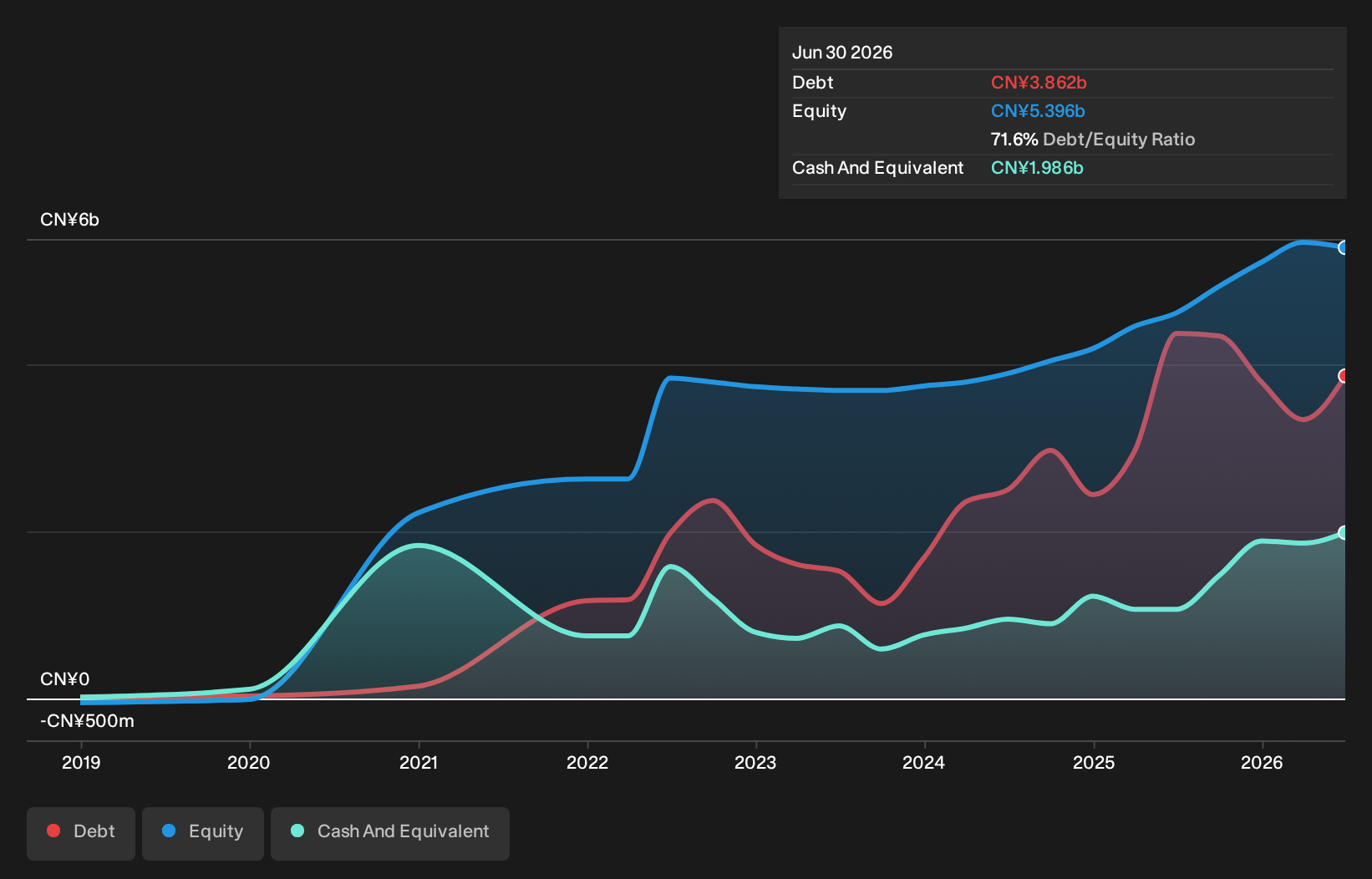The height and width of the screenshot is (879, 1372).
Task: Click the 2023 x-axis label
Action: tap(755, 763)
